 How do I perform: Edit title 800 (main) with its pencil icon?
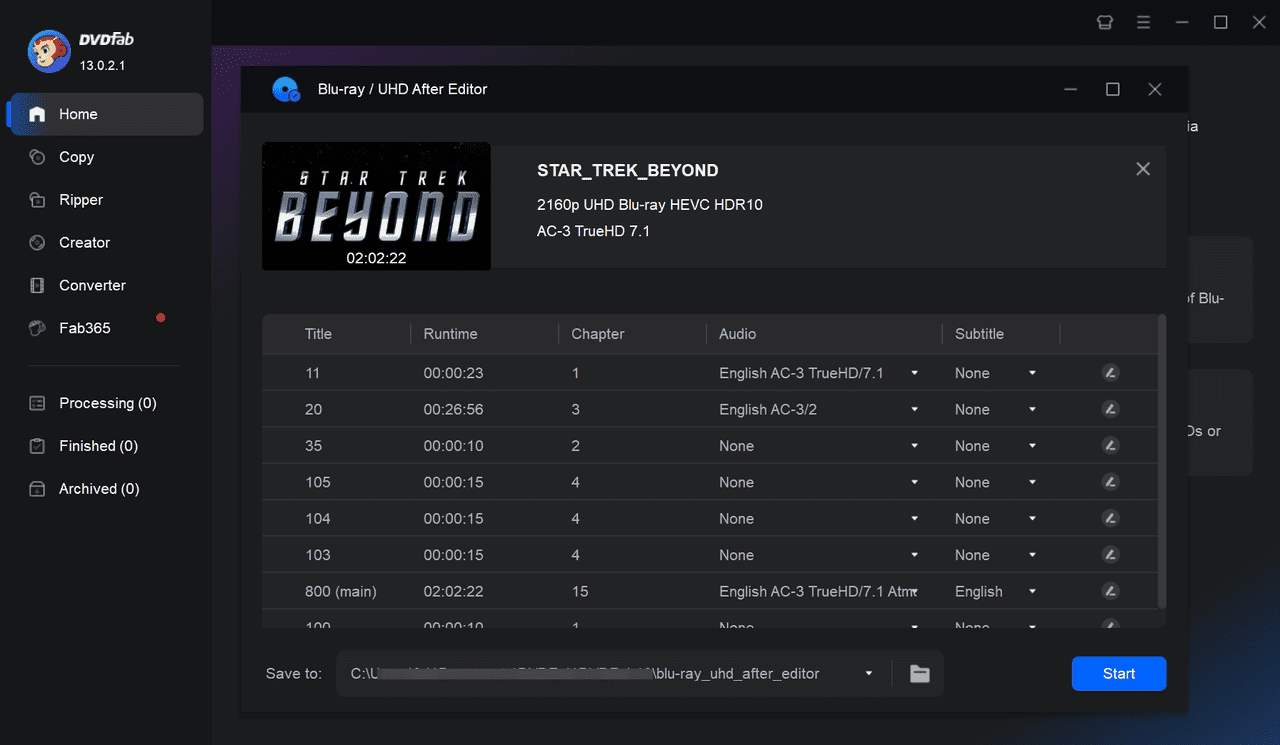[x=1110, y=591]
